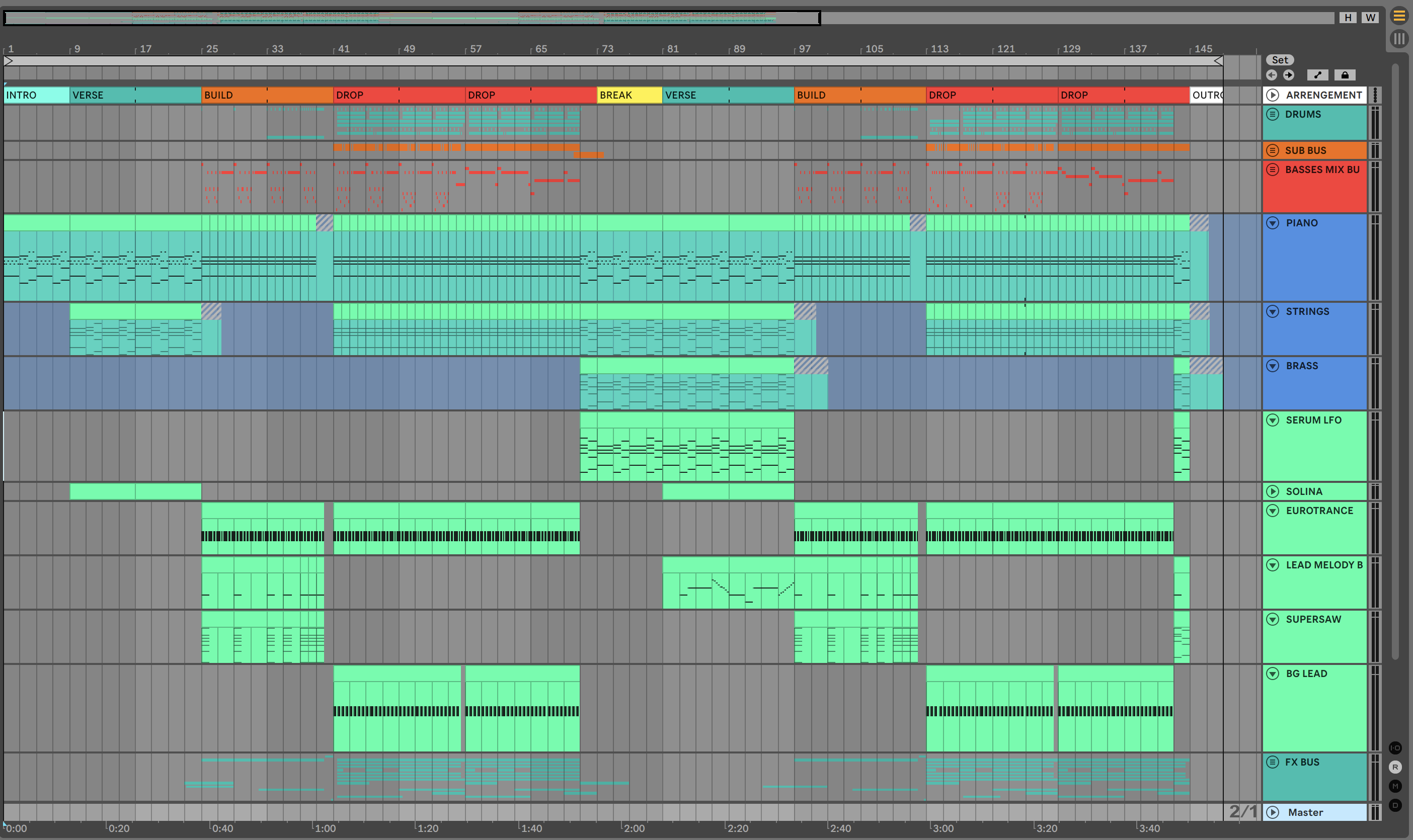1413x840 pixels.
Task: Select the DRUMS track name
Action: pyautogui.click(x=1303, y=114)
